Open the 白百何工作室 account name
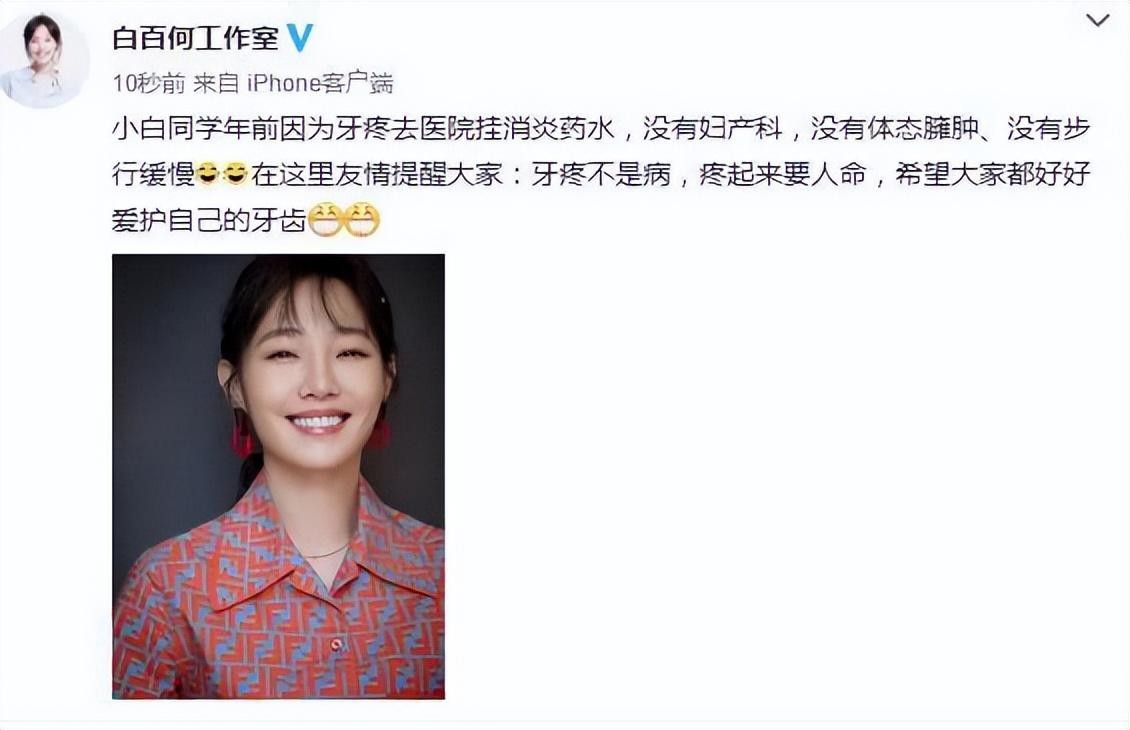Screen dimensions: 1130x730 point(195,38)
